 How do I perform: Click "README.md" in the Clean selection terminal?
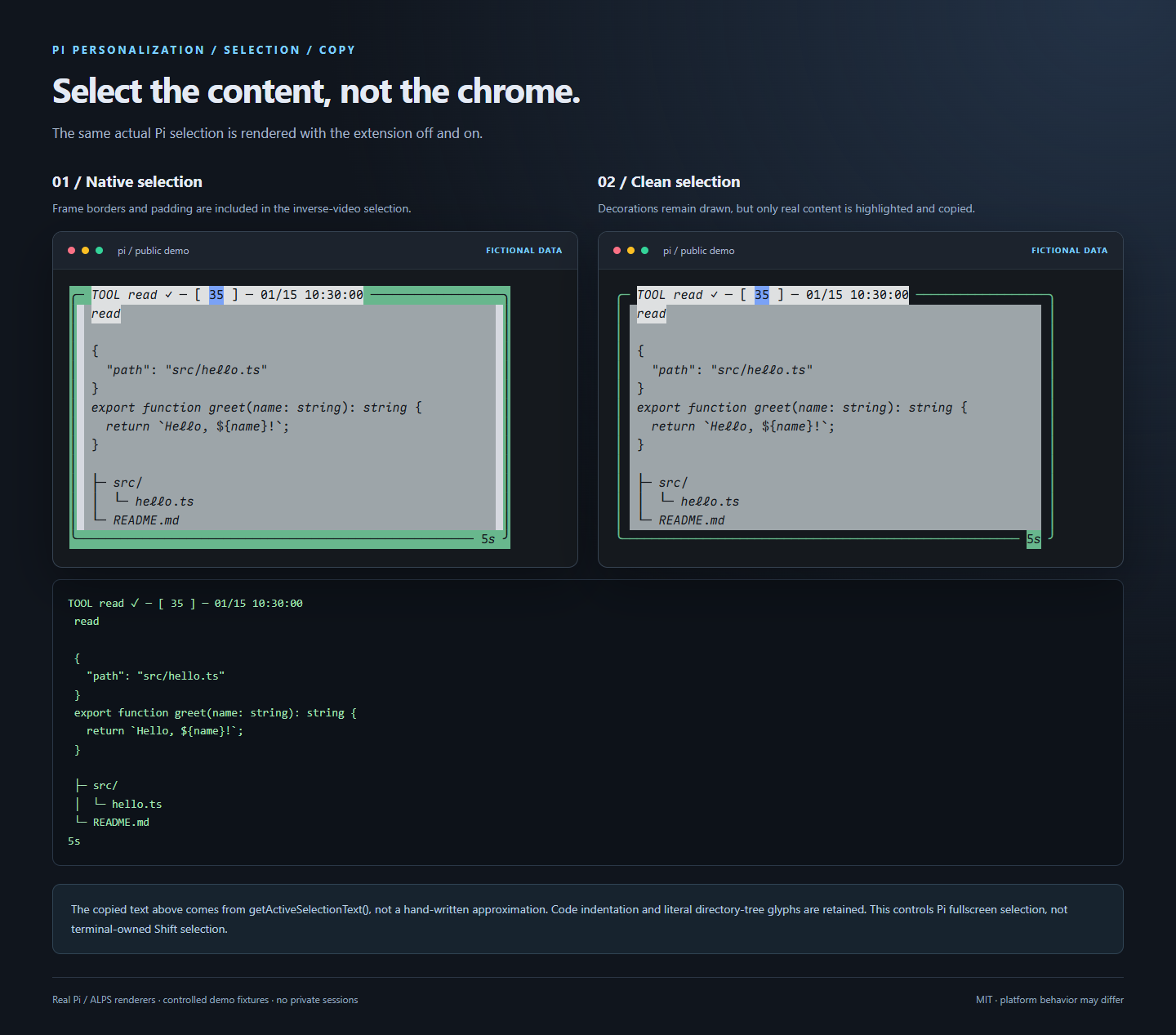(692, 520)
